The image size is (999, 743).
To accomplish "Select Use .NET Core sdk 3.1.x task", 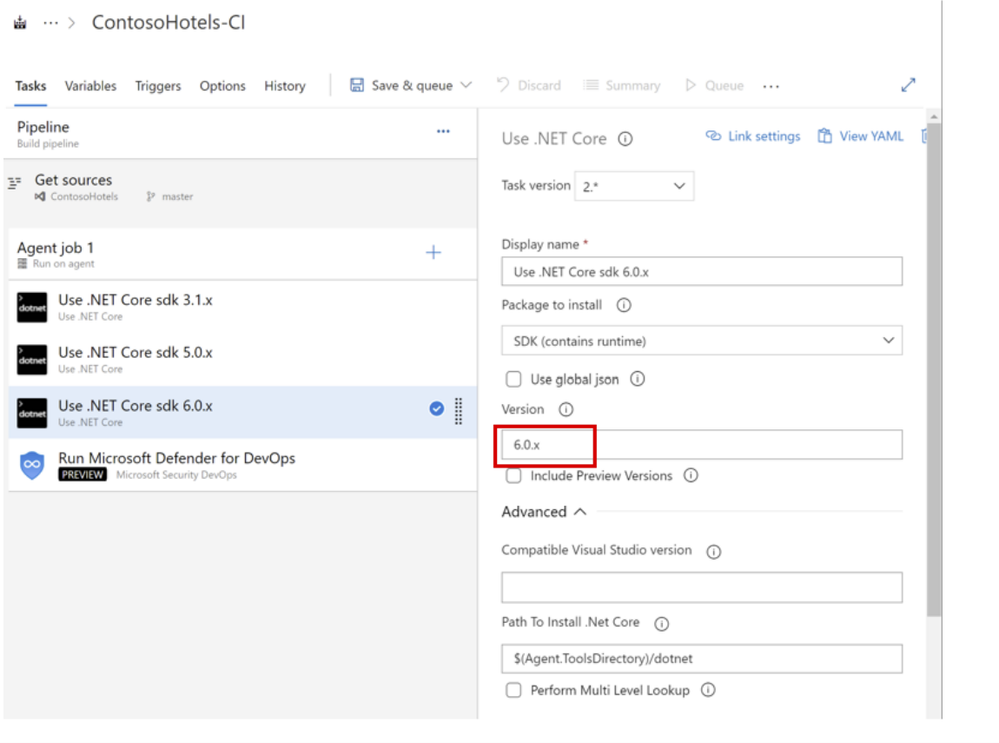I will click(x=243, y=307).
